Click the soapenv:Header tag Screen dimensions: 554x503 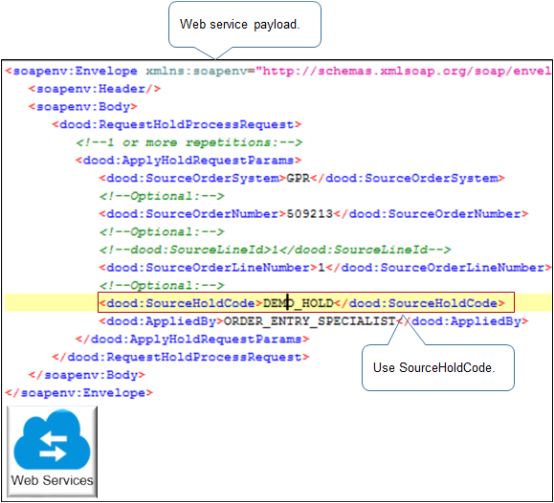[x=94, y=89]
